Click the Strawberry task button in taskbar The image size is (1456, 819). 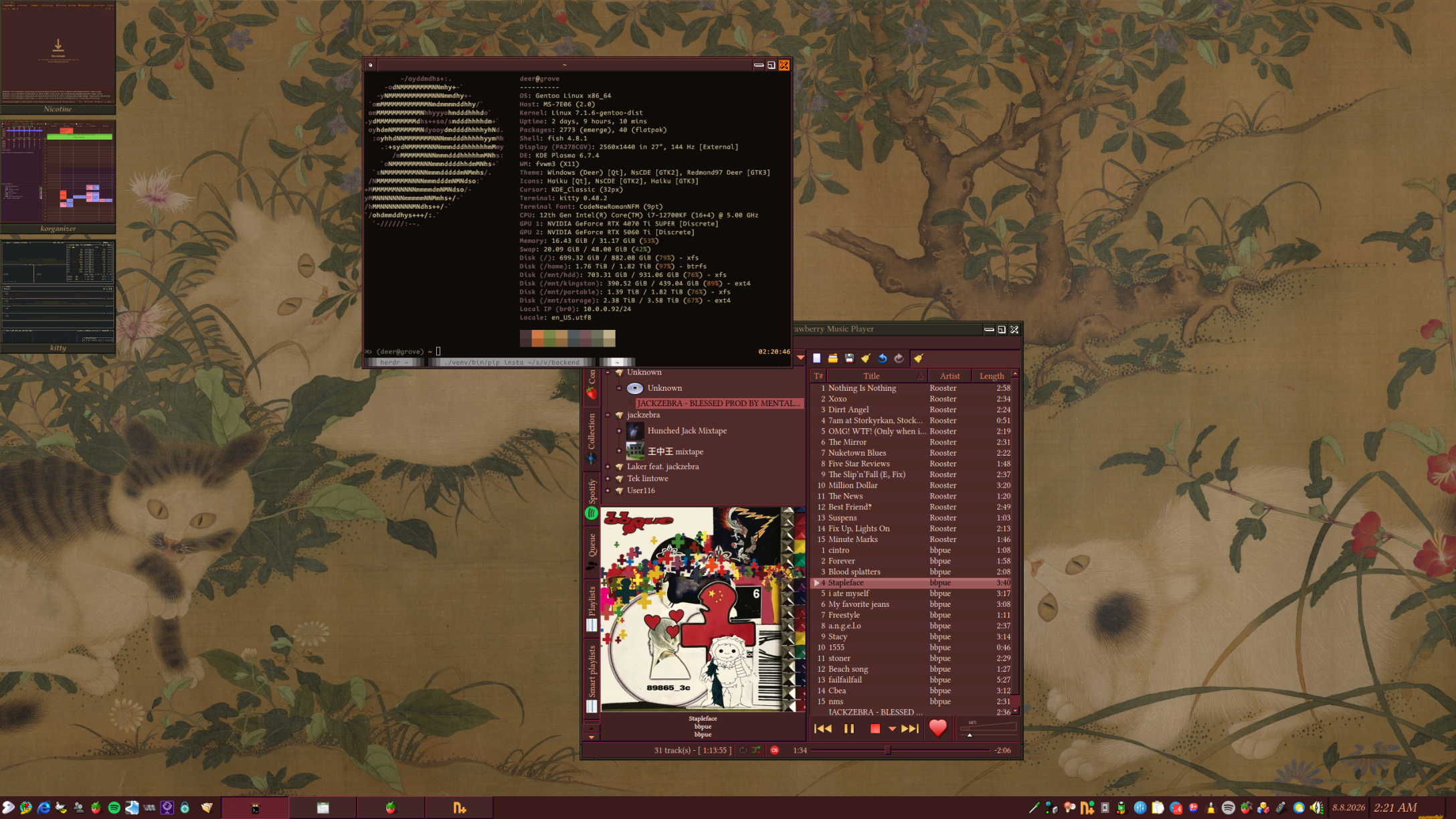point(391,808)
